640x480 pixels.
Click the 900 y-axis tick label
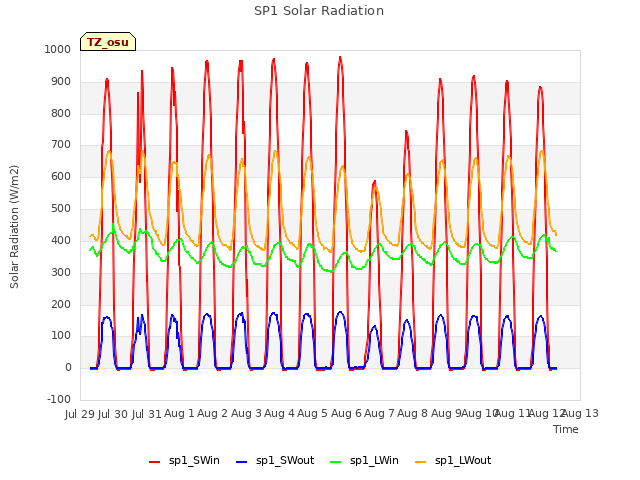pyautogui.click(x=61, y=81)
